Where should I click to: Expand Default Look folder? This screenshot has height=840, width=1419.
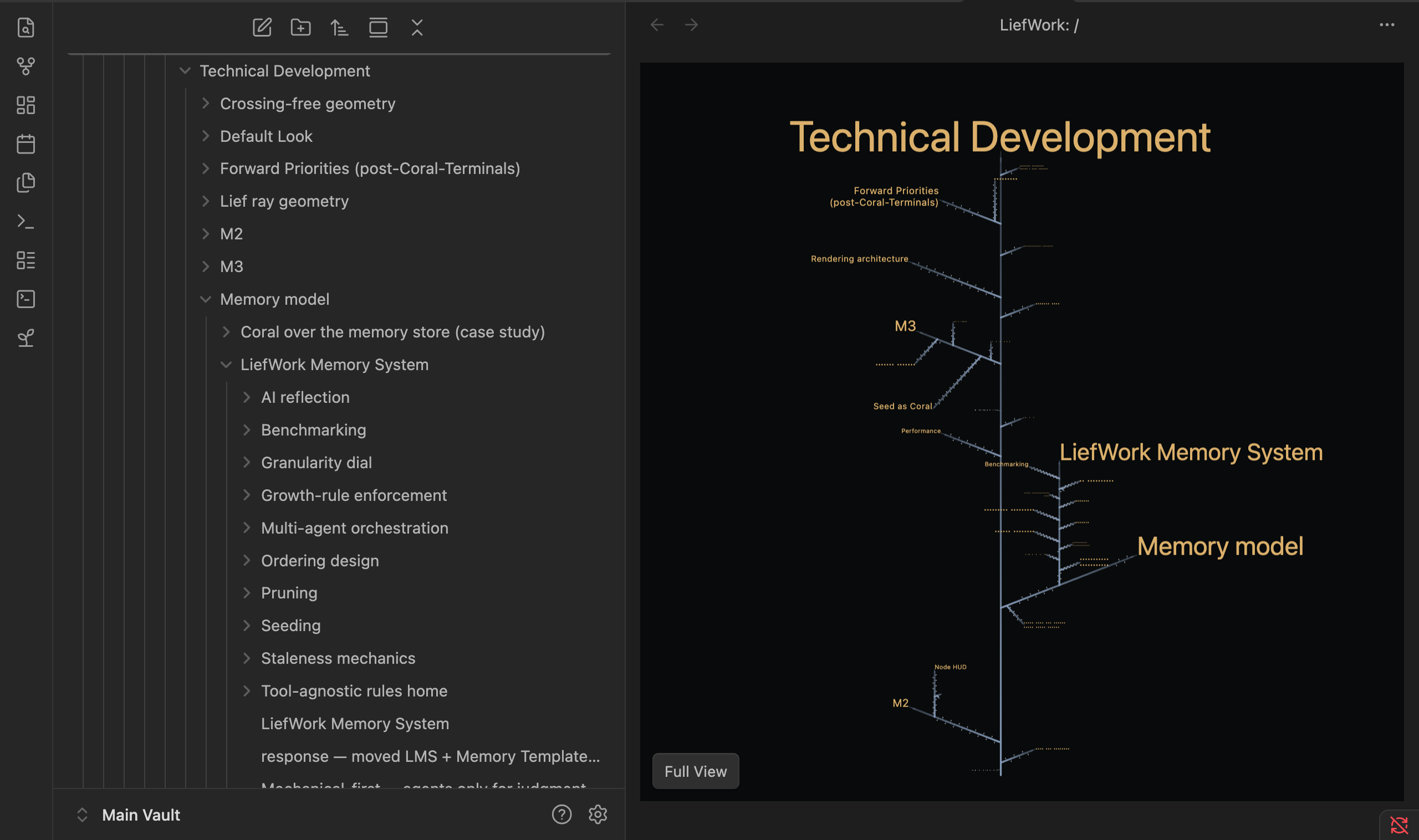[x=206, y=136]
